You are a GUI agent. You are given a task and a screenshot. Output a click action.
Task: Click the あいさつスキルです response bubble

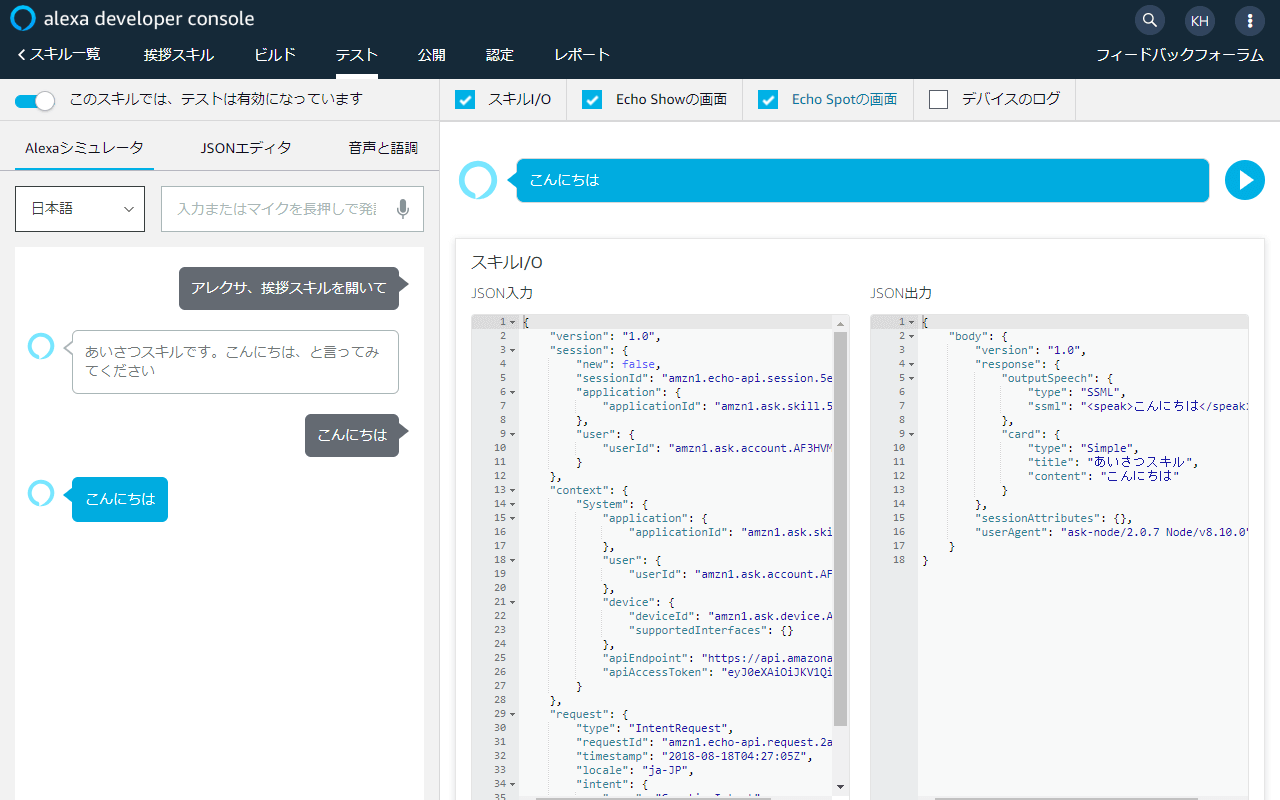[235, 362]
